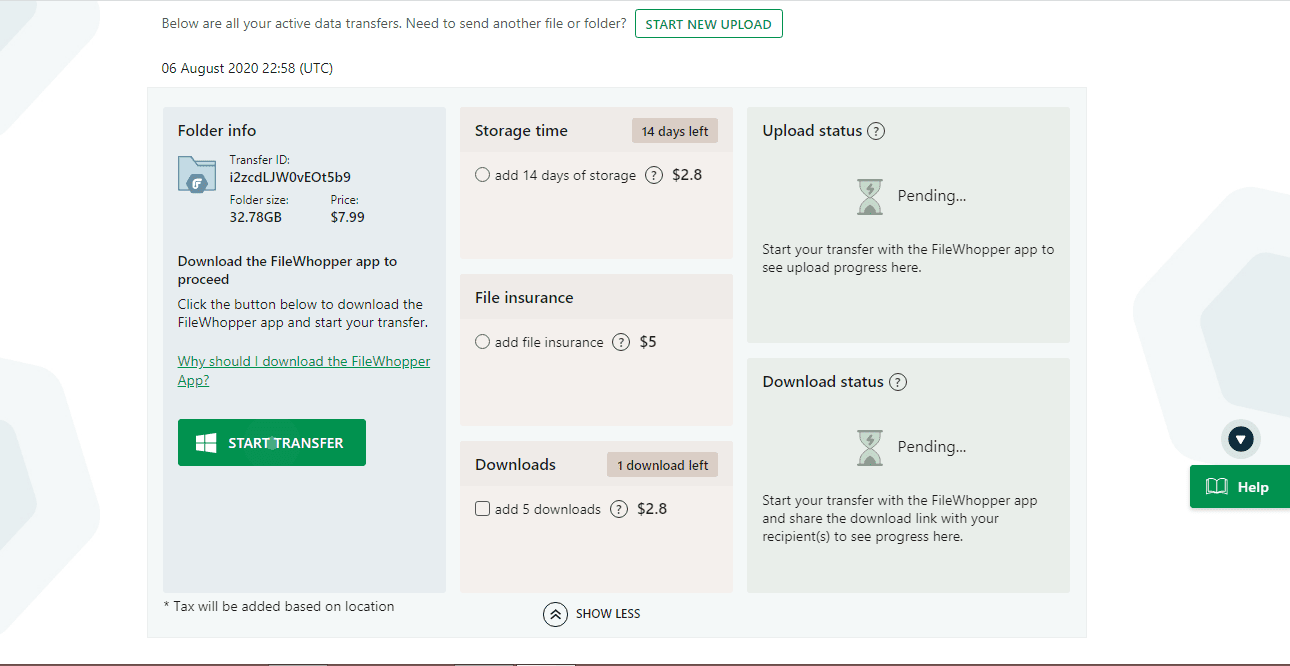Viewport: 1290px width, 666px height.
Task: Click the Windows logo on Start Transfer button
Action: pos(207,443)
